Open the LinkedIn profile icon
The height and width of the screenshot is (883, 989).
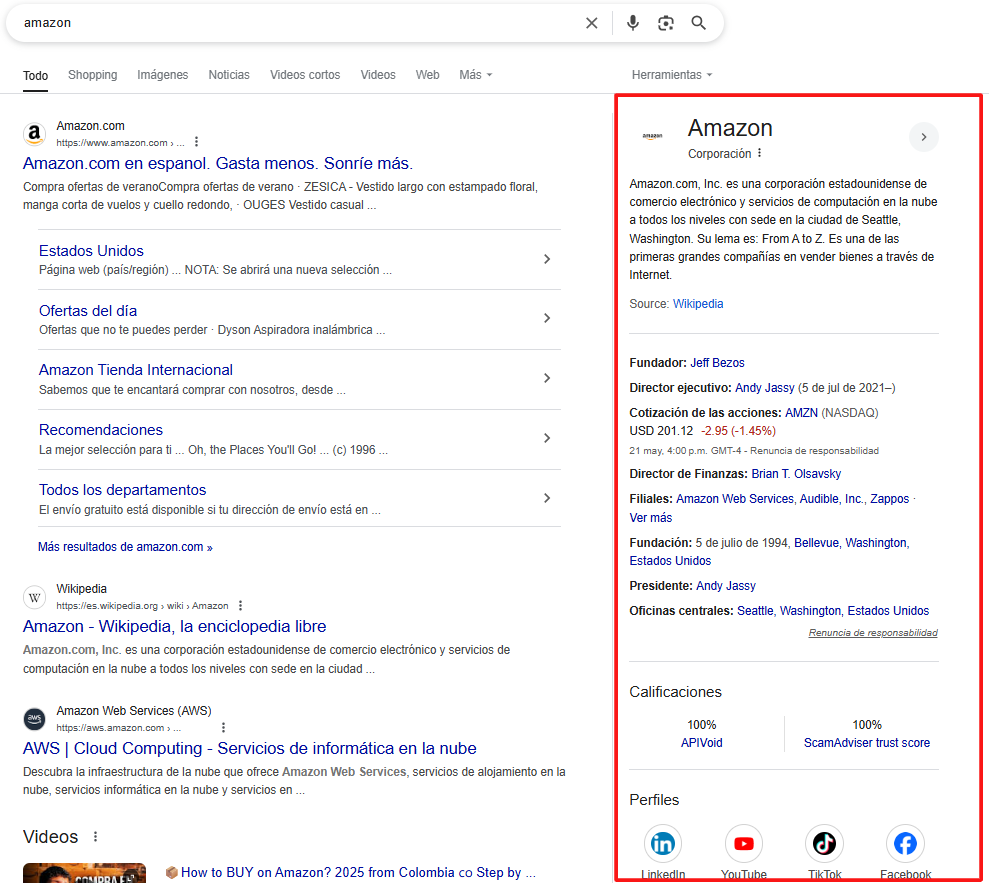[663, 844]
